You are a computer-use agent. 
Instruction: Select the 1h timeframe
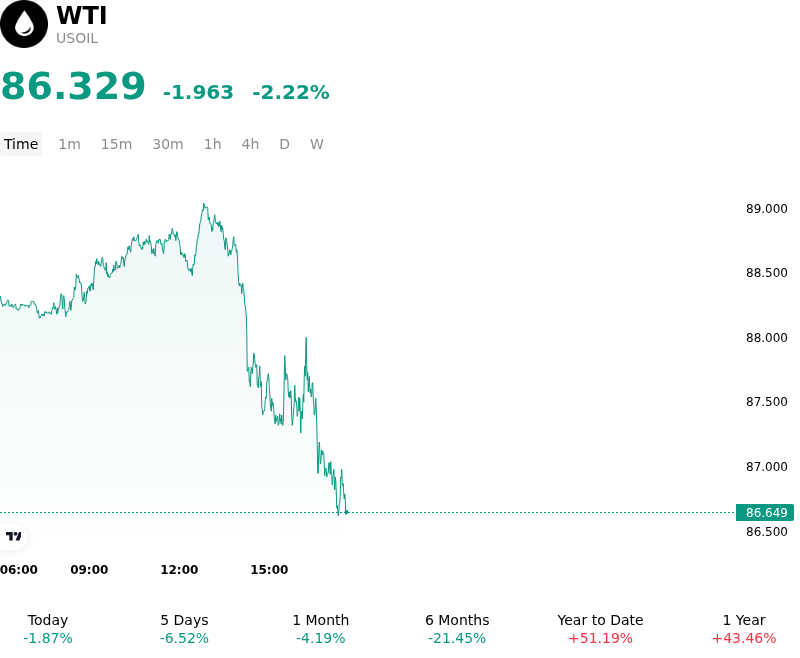pyautogui.click(x=213, y=144)
